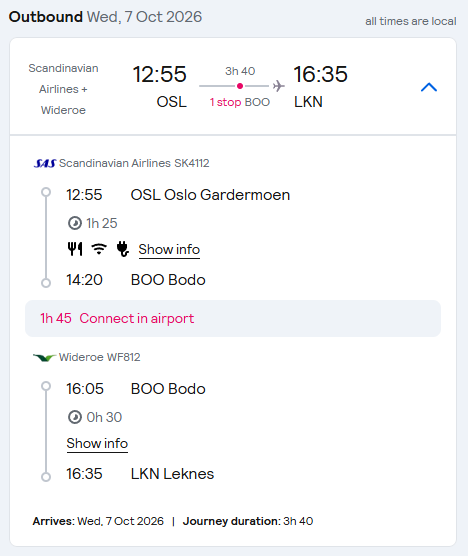Click the Wideroe airline logo

click(44, 357)
